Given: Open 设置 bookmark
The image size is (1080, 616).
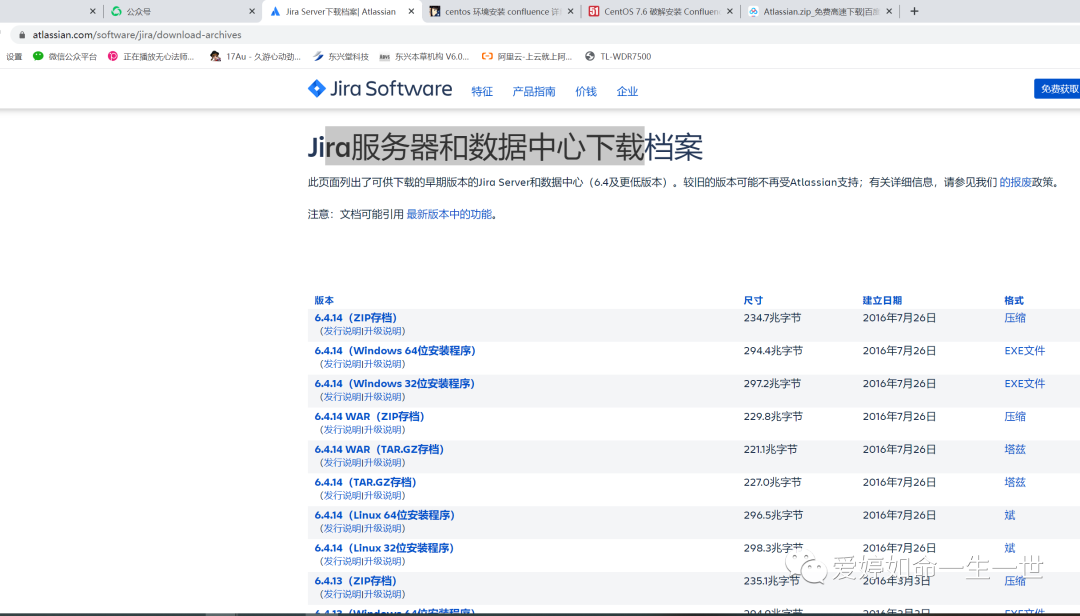Looking at the screenshot, I should (14, 57).
